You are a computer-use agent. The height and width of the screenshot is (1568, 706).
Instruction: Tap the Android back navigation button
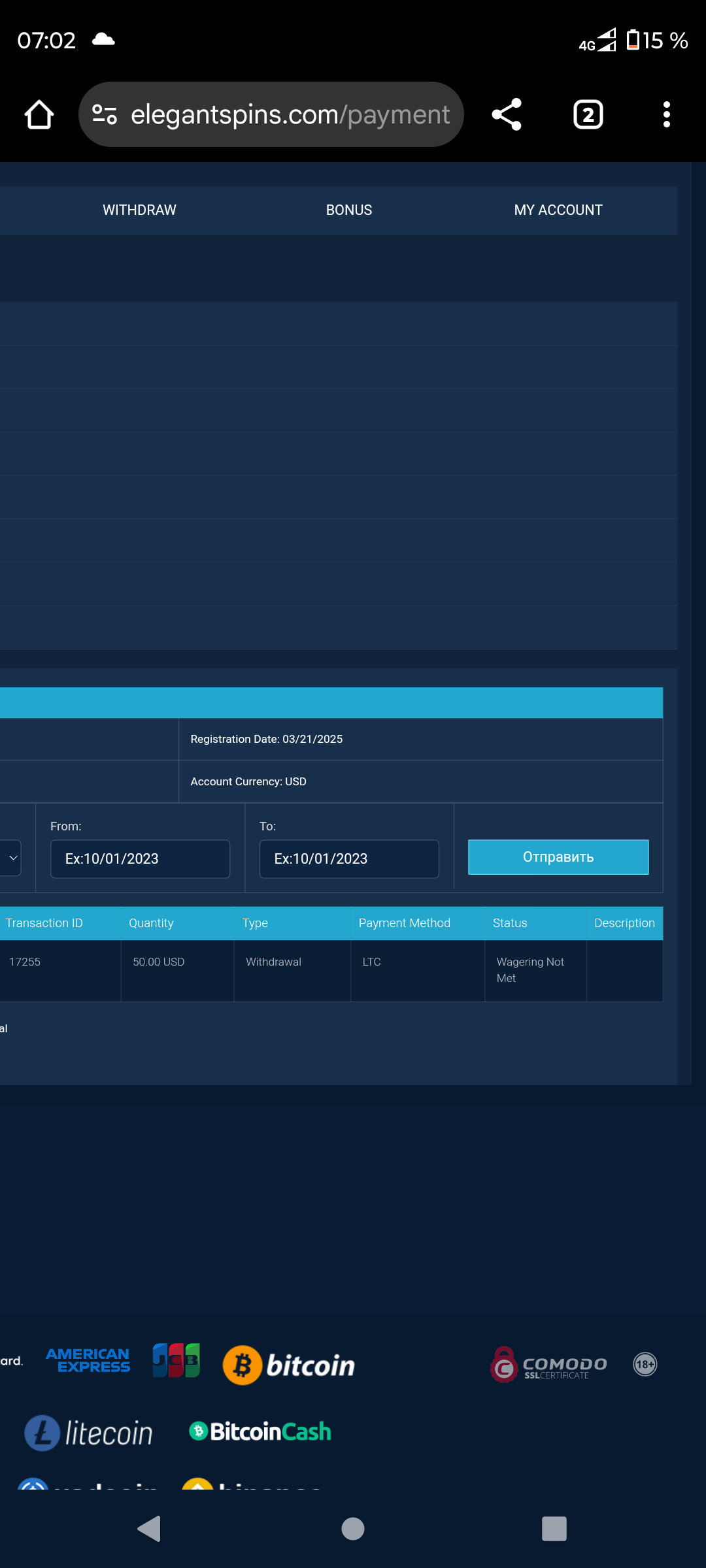pyautogui.click(x=150, y=1529)
